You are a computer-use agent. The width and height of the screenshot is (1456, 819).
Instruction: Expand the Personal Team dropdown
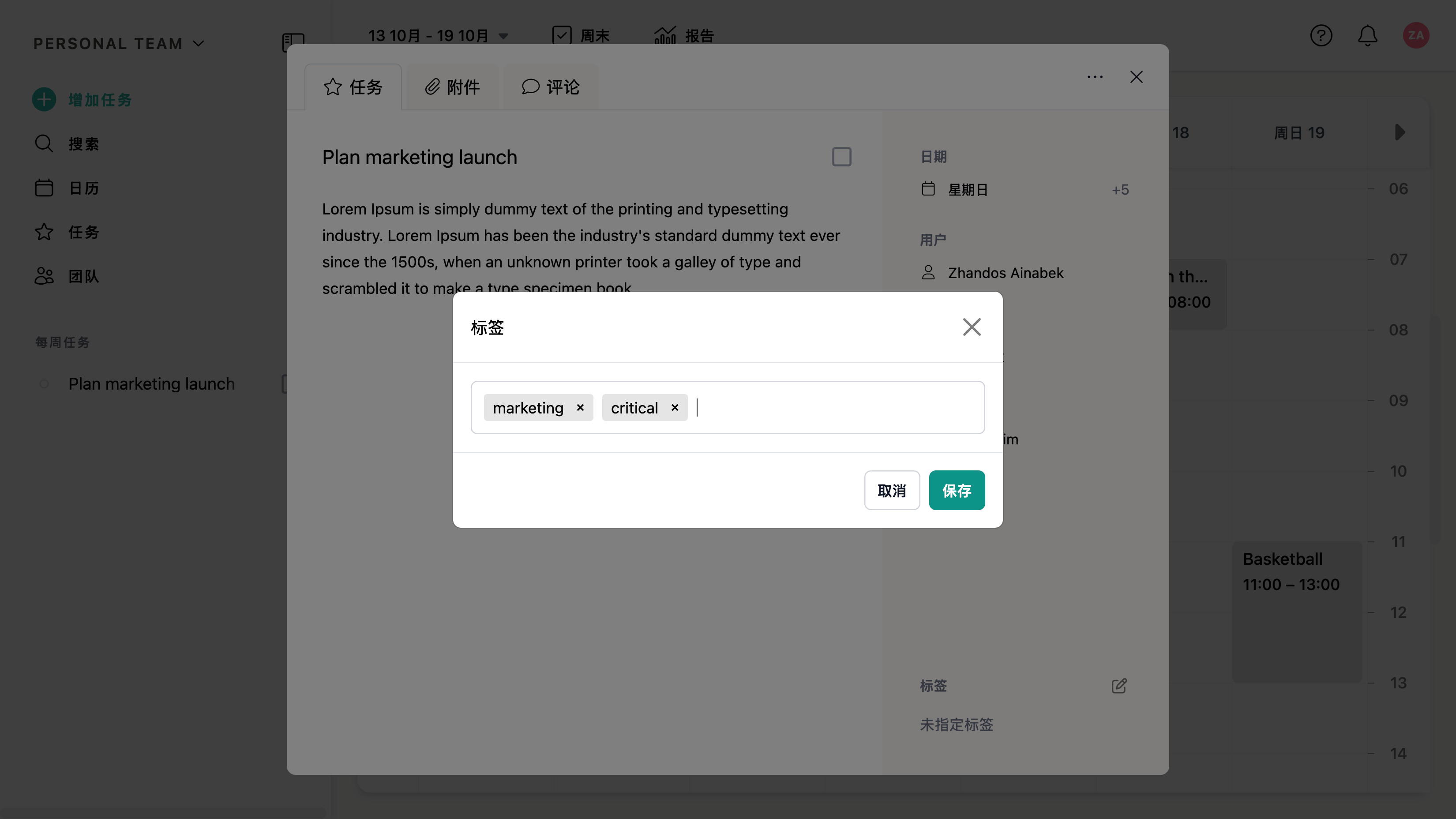click(199, 44)
